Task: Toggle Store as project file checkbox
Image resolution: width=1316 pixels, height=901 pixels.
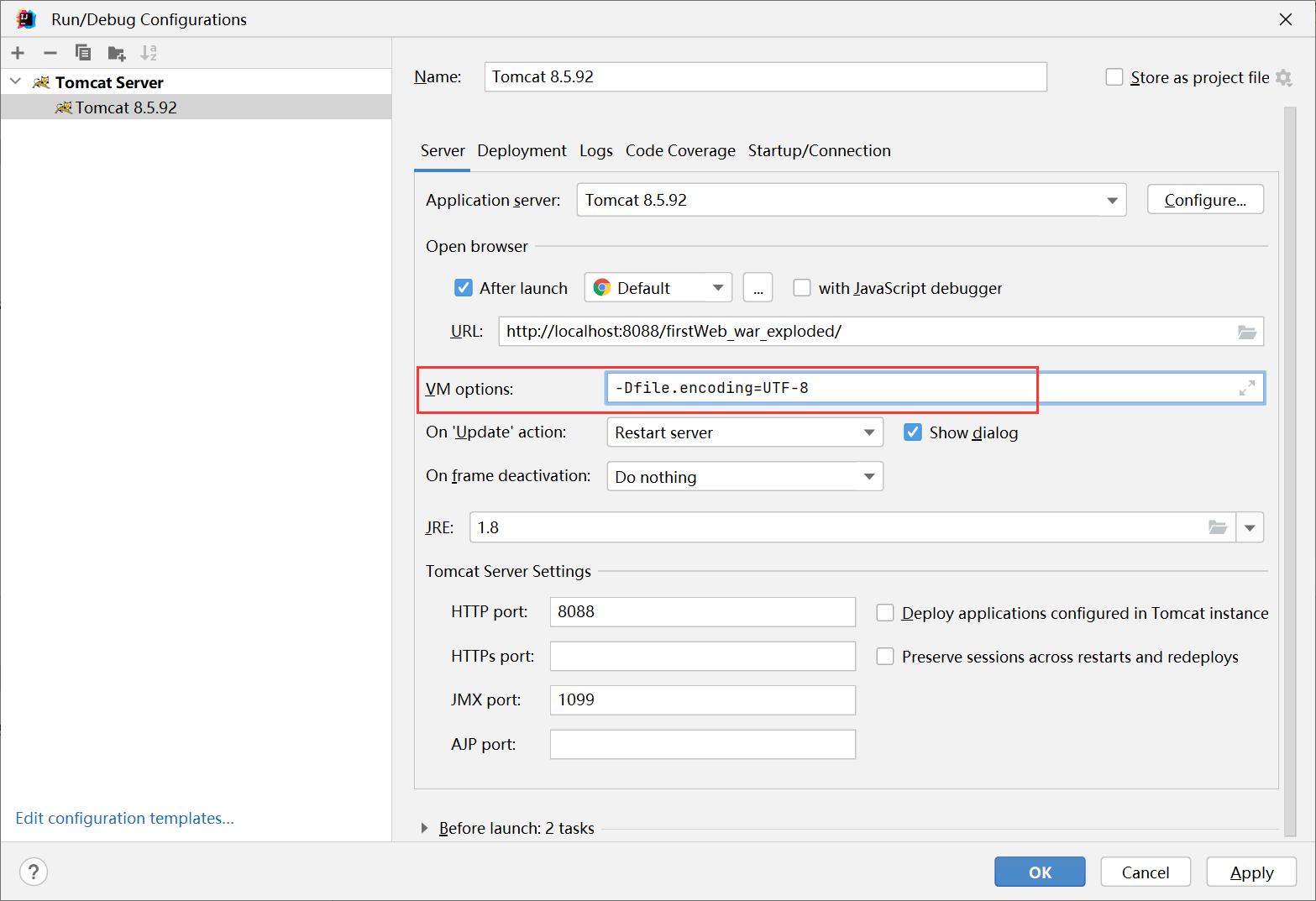Action: click(1114, 77)
